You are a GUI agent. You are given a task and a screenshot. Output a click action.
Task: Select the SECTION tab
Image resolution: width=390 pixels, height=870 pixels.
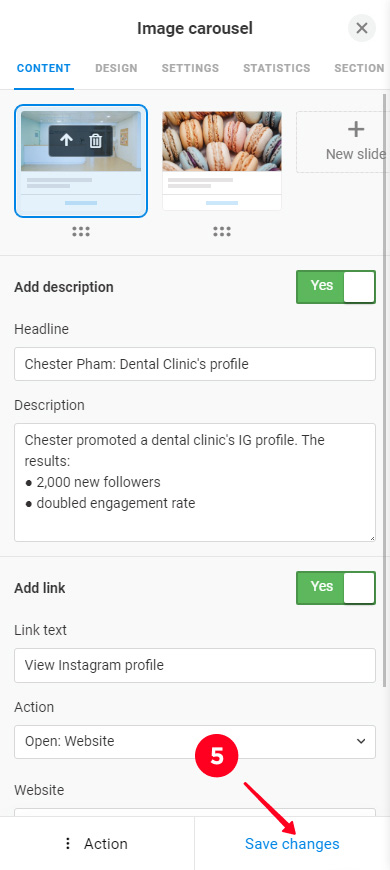[x=359, y=68]
